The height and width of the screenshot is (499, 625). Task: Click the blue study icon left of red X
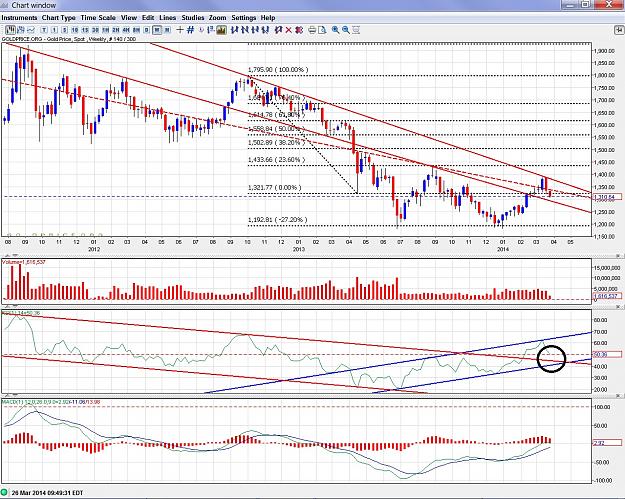278,30
